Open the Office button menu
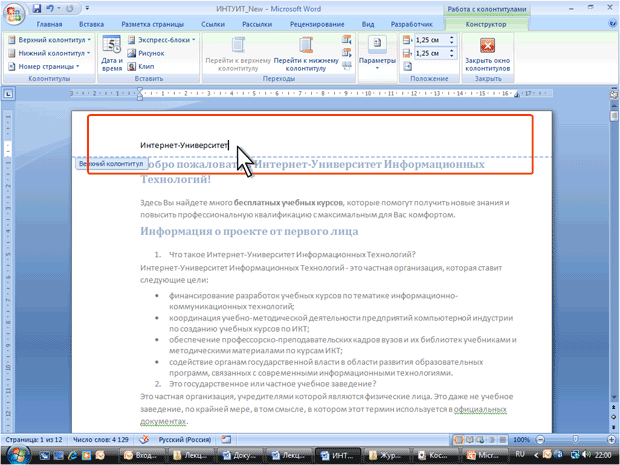The width and height of the screenshot is (620, 465). [x=14, y=14]
